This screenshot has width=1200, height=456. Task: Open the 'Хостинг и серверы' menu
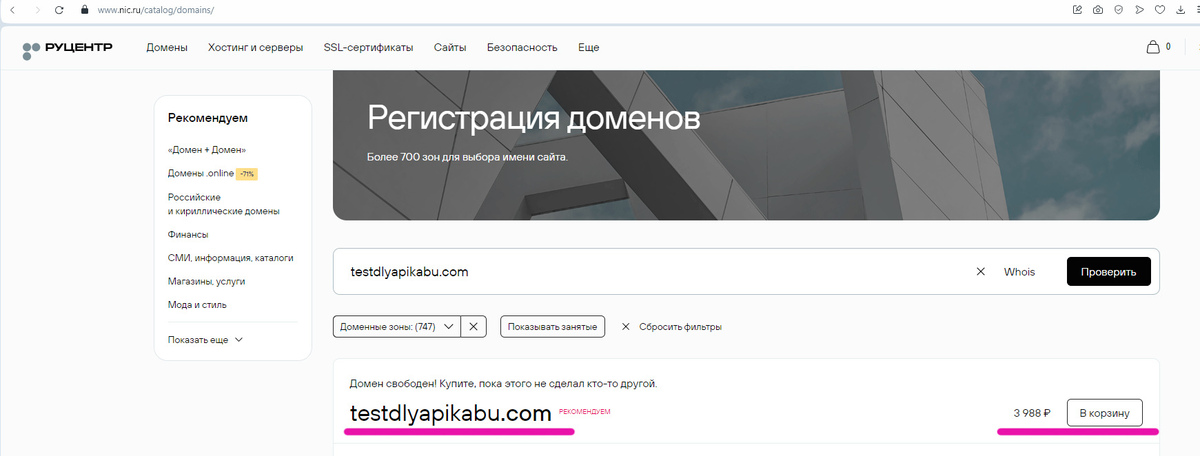pyautogui.click(x=255, y=48)
